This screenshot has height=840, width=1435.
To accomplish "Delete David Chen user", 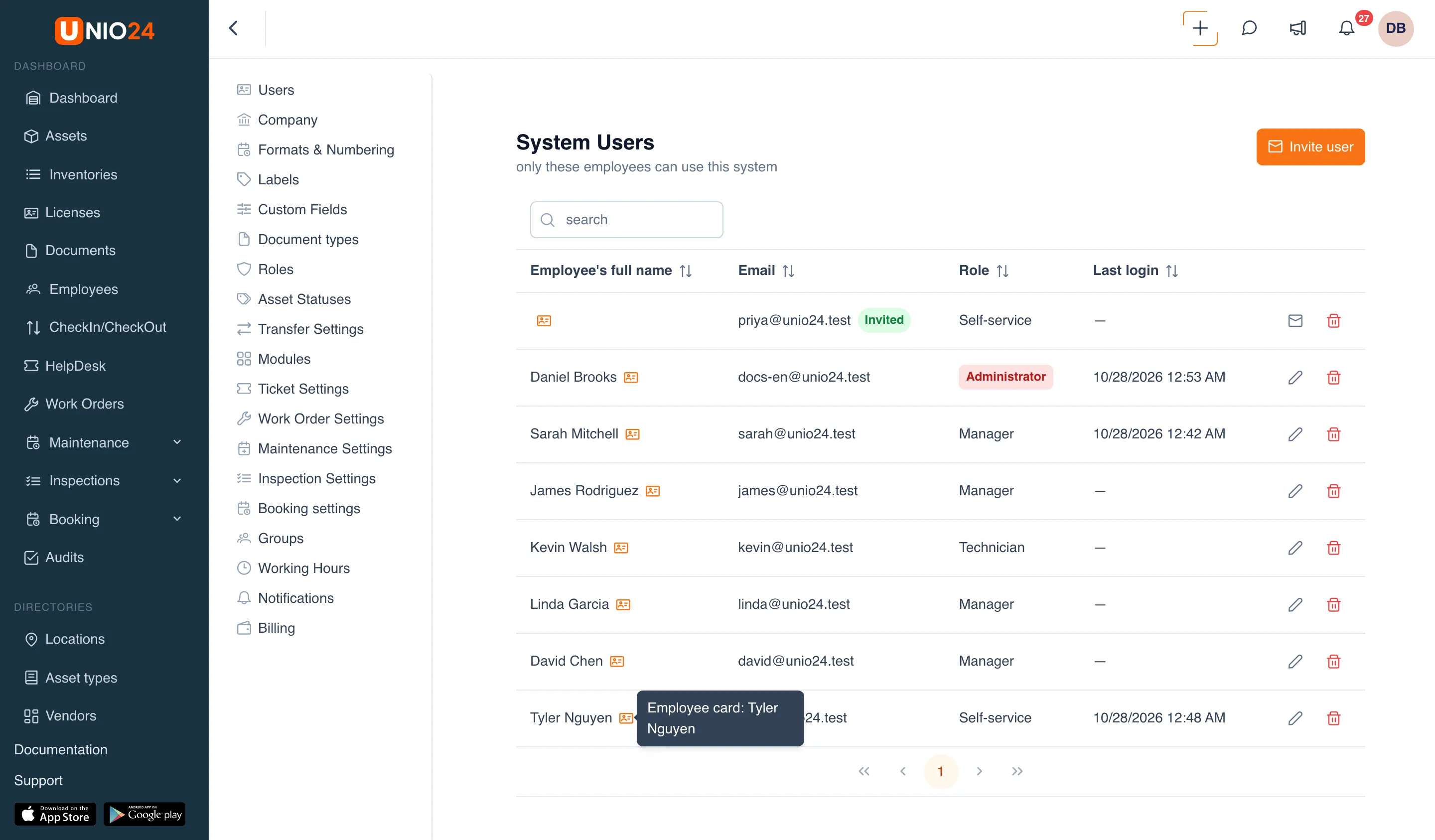I will 1334,661.
